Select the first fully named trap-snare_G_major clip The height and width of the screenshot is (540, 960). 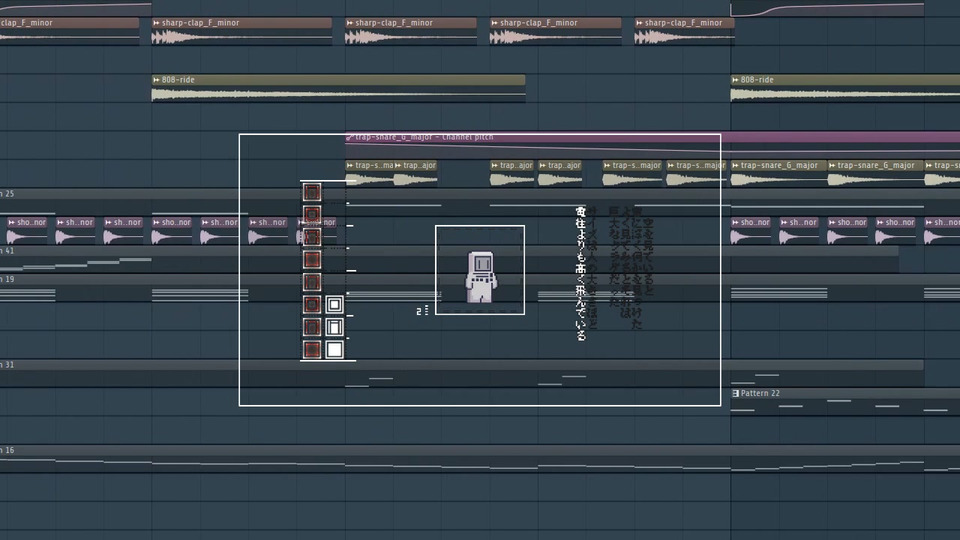click(x=779, y=173)
